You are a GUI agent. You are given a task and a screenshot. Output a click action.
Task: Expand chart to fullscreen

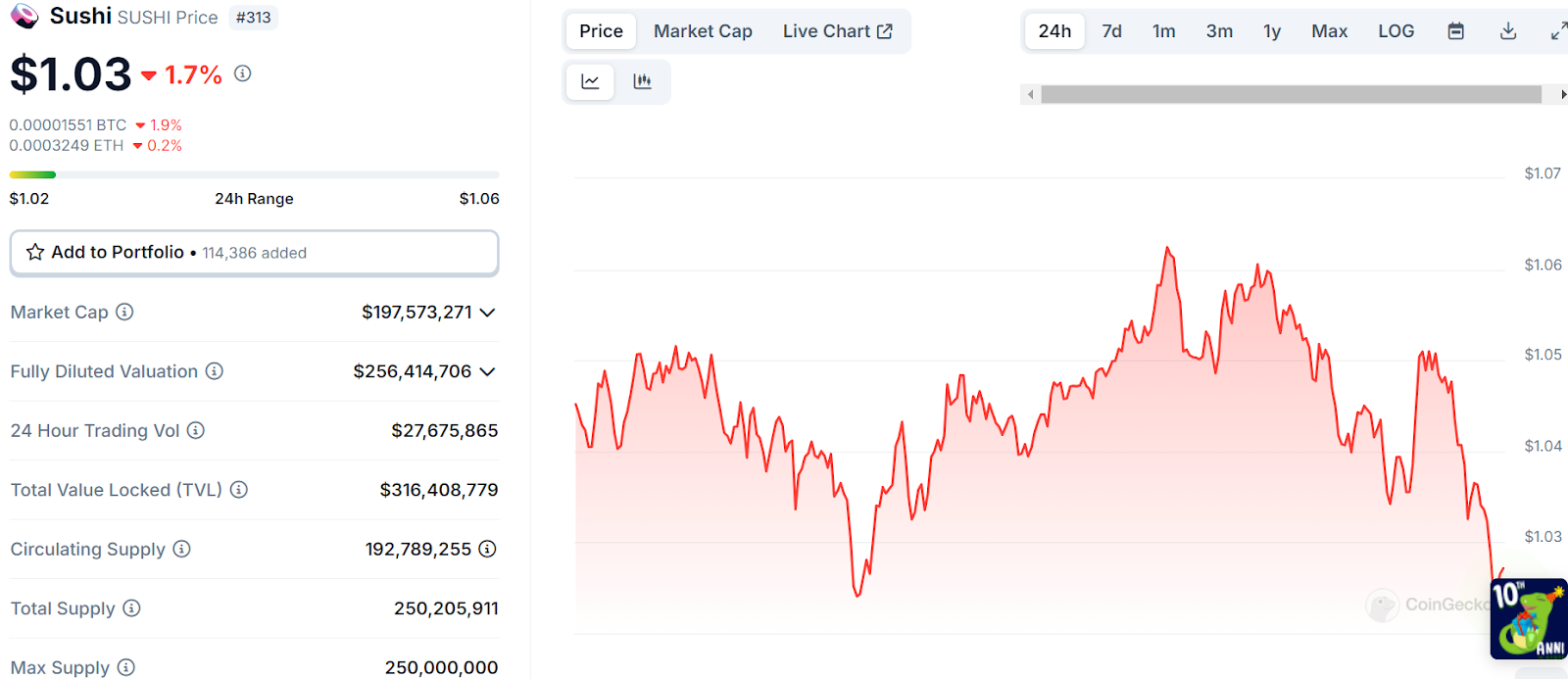coord(1558,31)
